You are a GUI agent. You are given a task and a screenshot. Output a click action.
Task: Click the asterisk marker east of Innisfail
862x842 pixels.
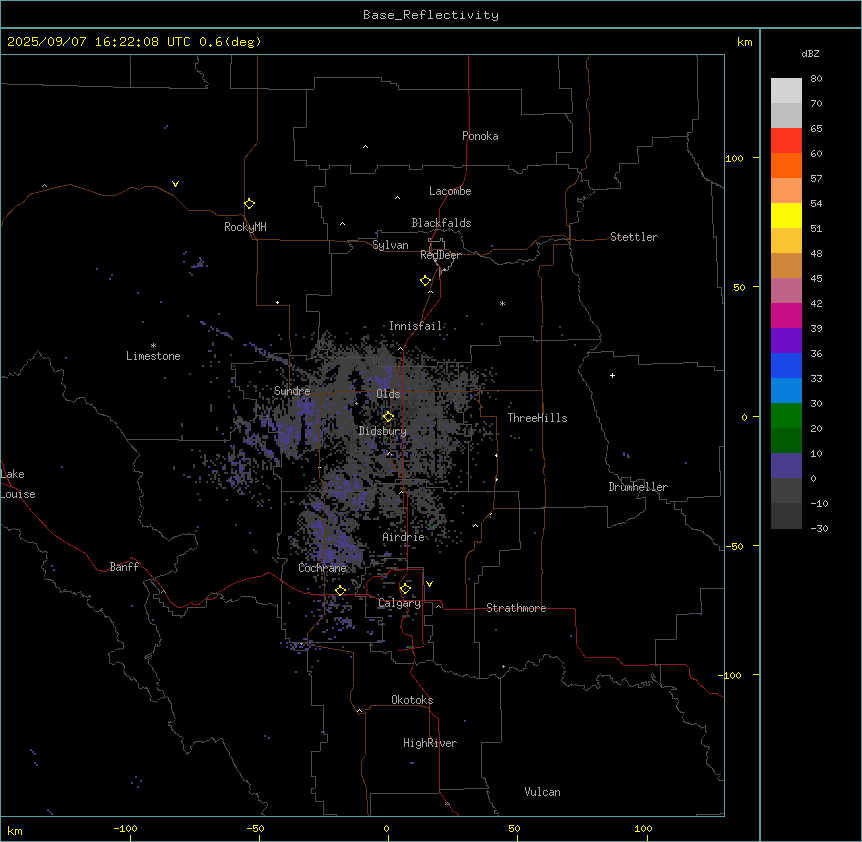pyautogui.click(x=502, y=303)
